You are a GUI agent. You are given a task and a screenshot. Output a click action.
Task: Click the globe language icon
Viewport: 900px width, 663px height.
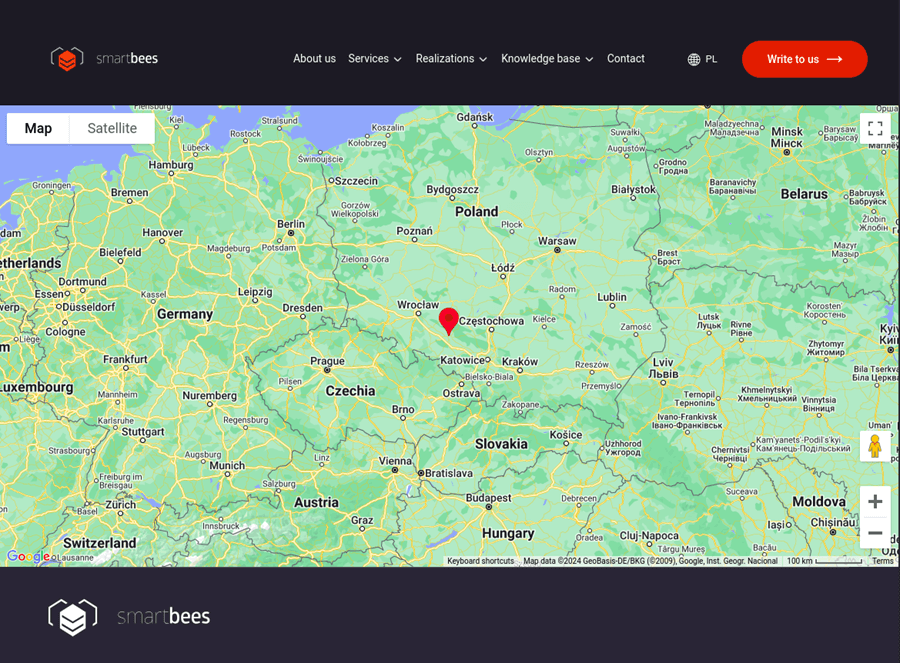point(694,59)
